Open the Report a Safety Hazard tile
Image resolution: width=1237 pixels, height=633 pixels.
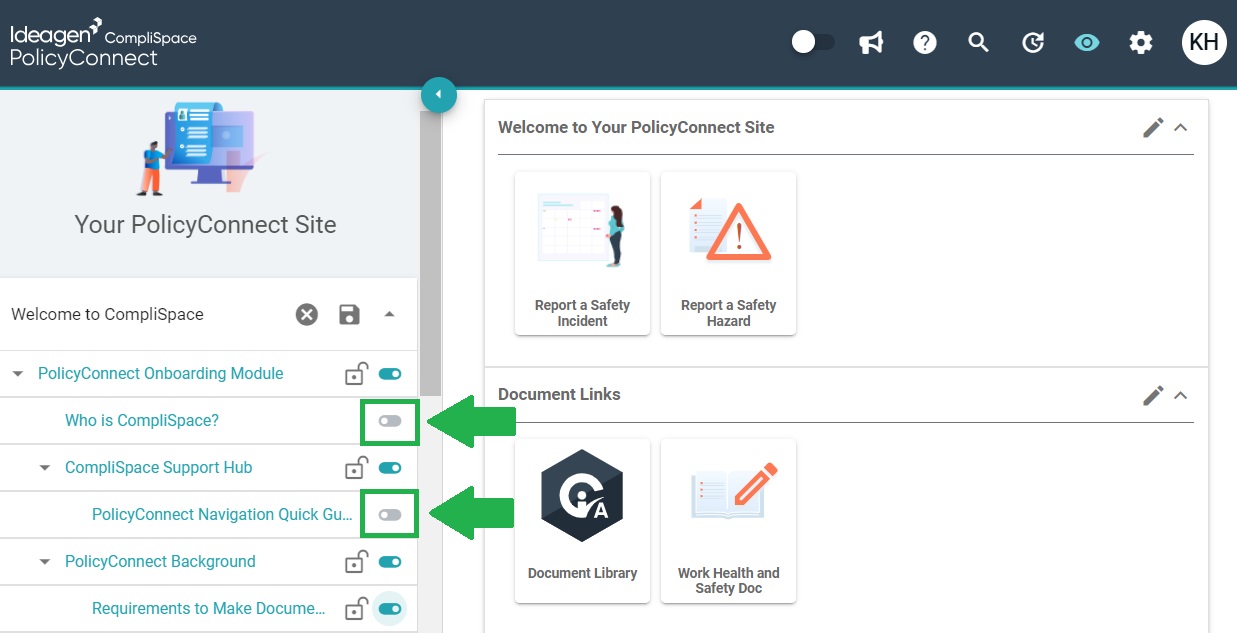[728, 253]
